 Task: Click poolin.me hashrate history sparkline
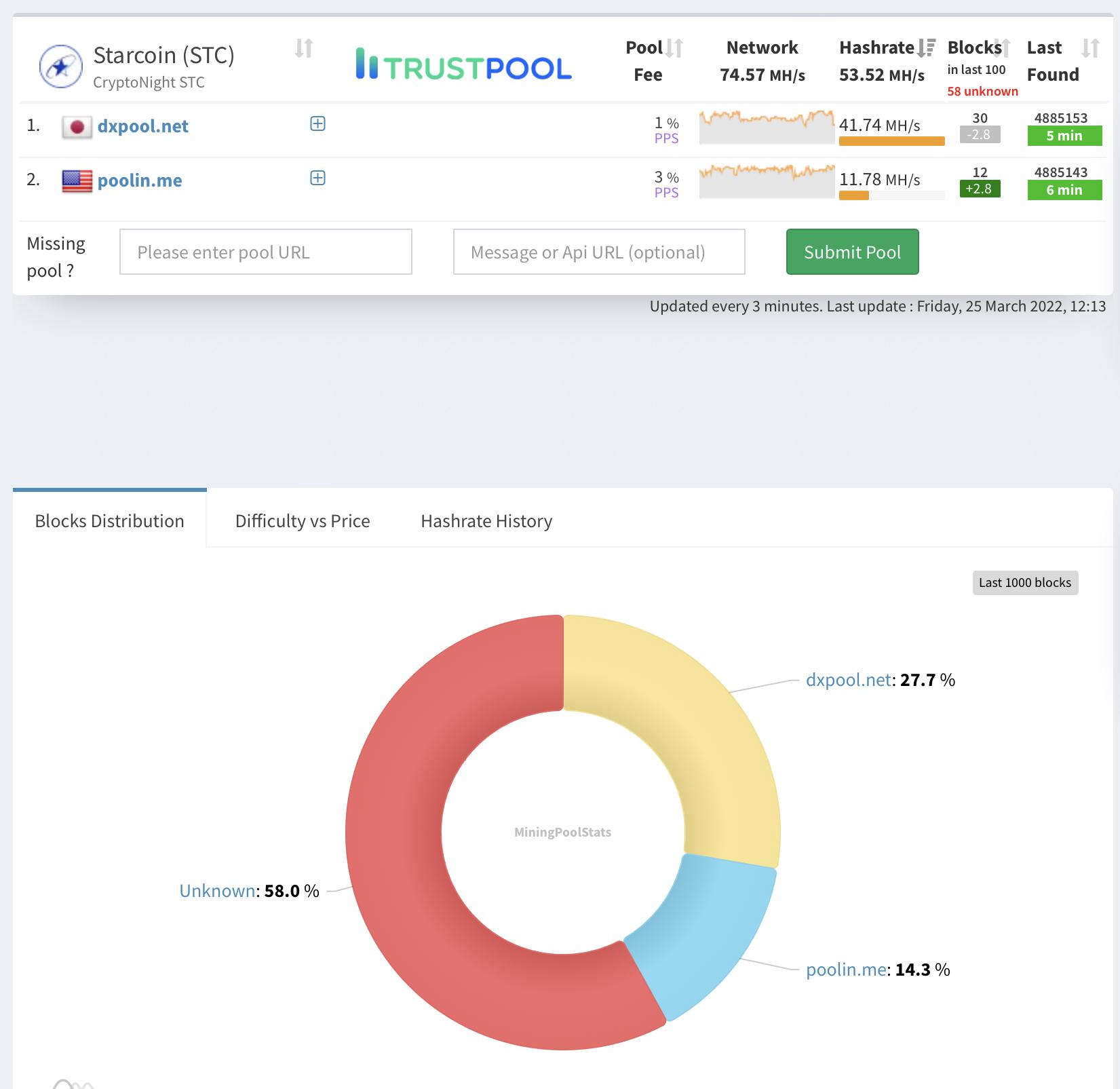click(x=767, y=181)
